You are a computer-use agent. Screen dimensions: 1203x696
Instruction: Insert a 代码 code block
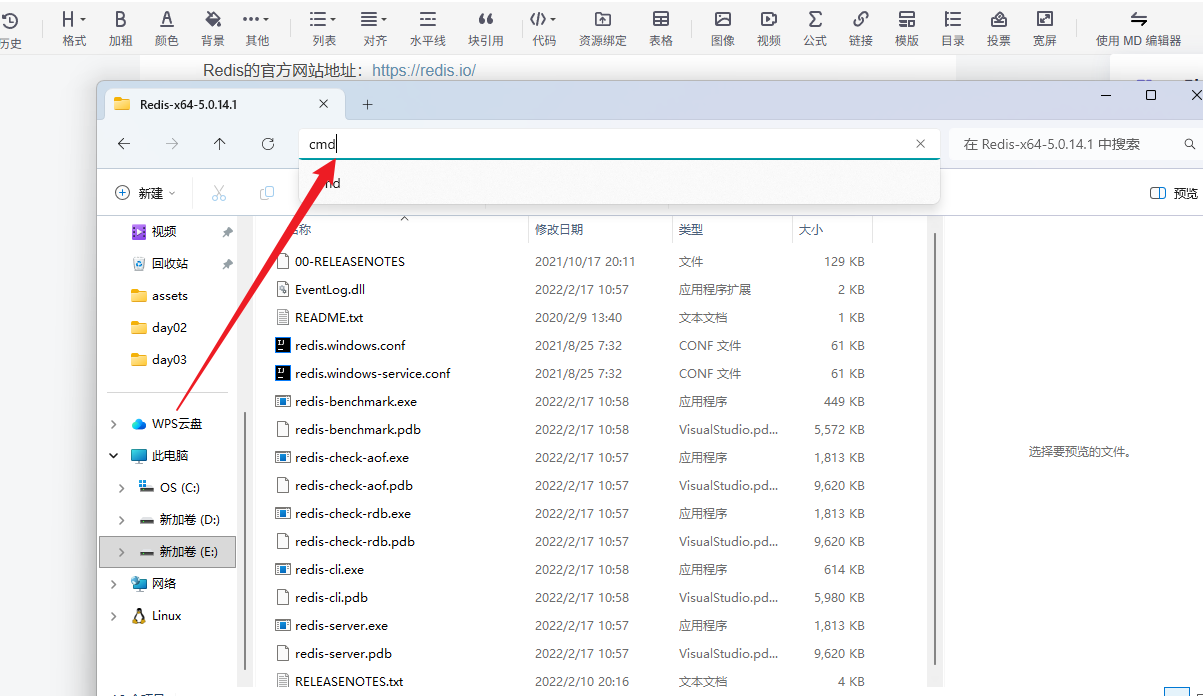point(544,28)
